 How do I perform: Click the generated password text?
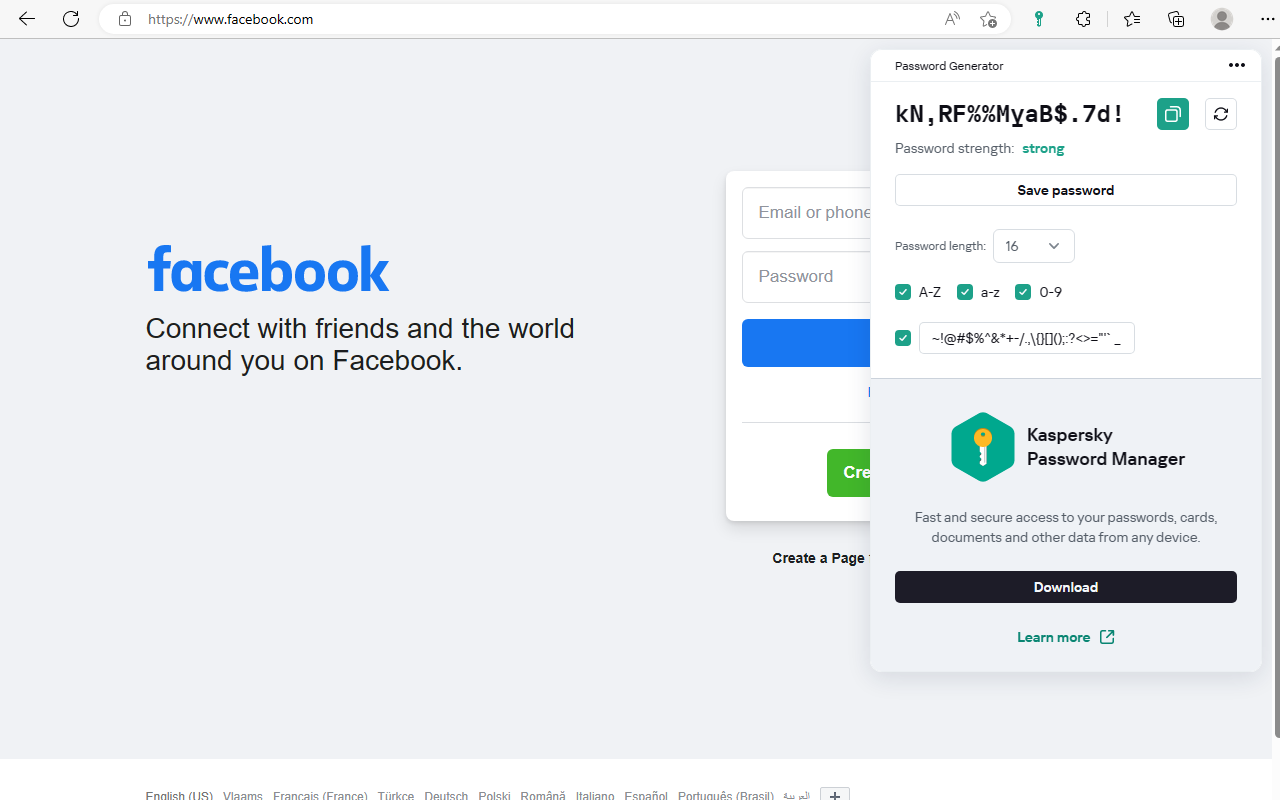click(1010, 114)
